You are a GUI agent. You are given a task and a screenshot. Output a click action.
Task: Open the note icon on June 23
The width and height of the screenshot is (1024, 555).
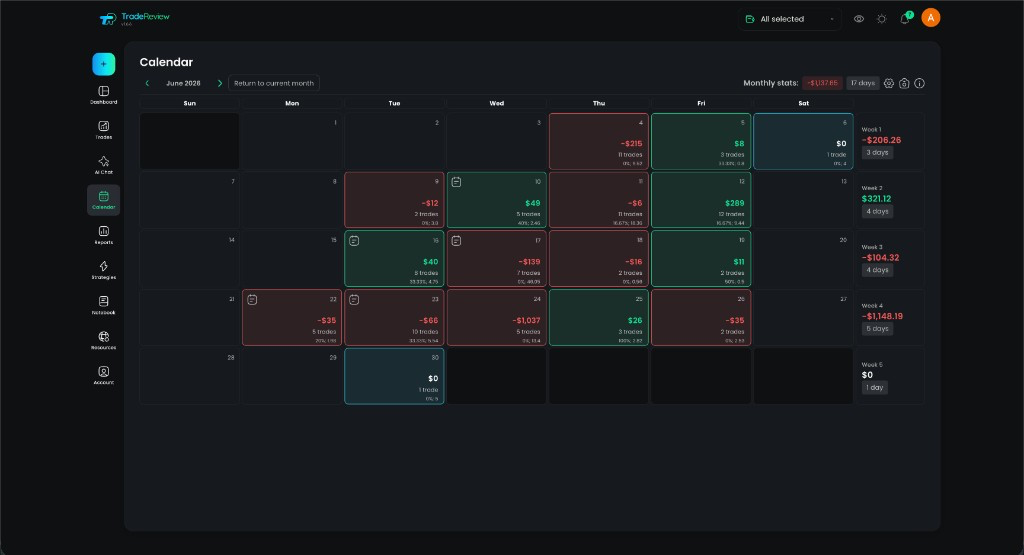point(354,300)
